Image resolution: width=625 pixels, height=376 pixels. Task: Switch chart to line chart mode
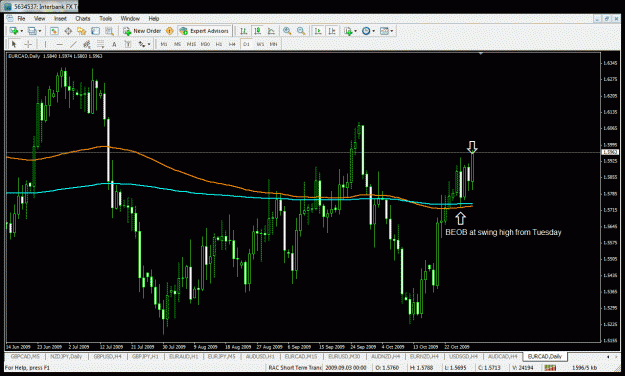click(271, 31)
